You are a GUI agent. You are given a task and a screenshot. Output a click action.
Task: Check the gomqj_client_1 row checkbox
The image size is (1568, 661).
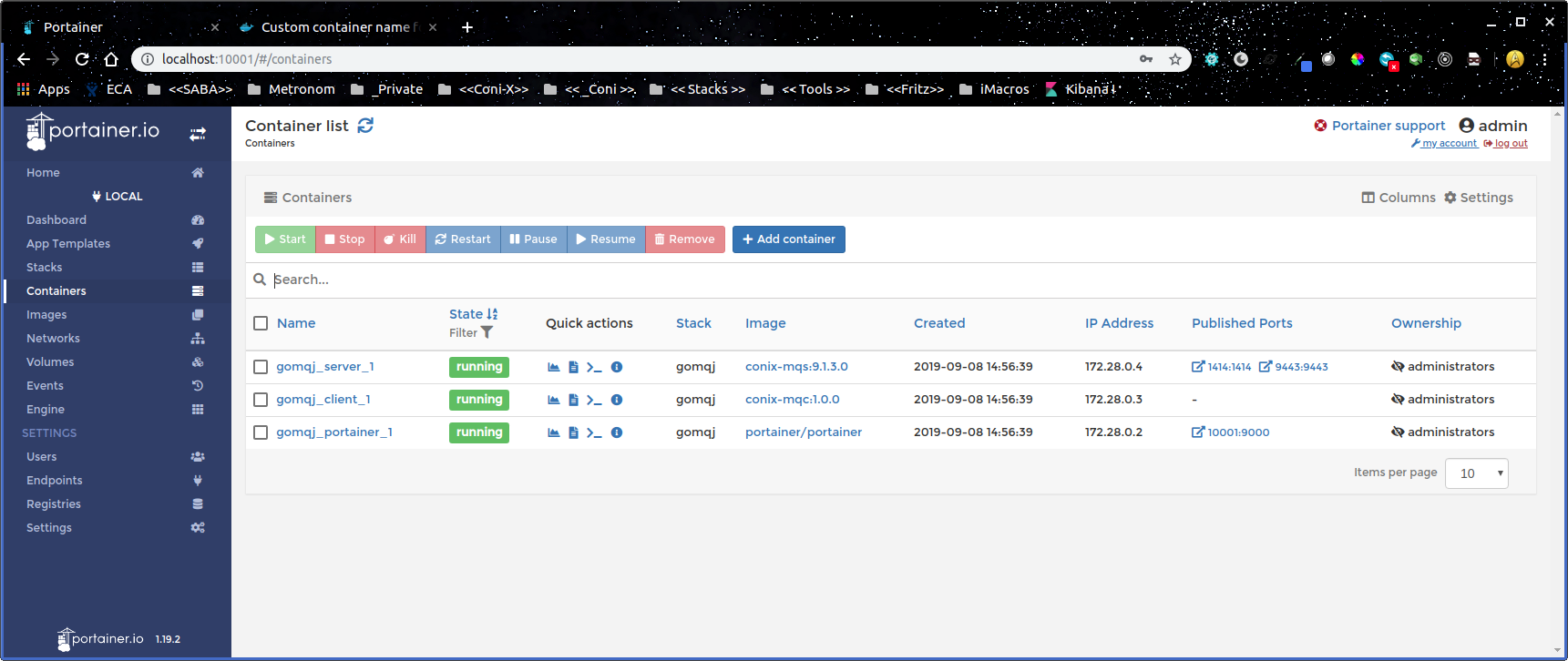point(261,400)
